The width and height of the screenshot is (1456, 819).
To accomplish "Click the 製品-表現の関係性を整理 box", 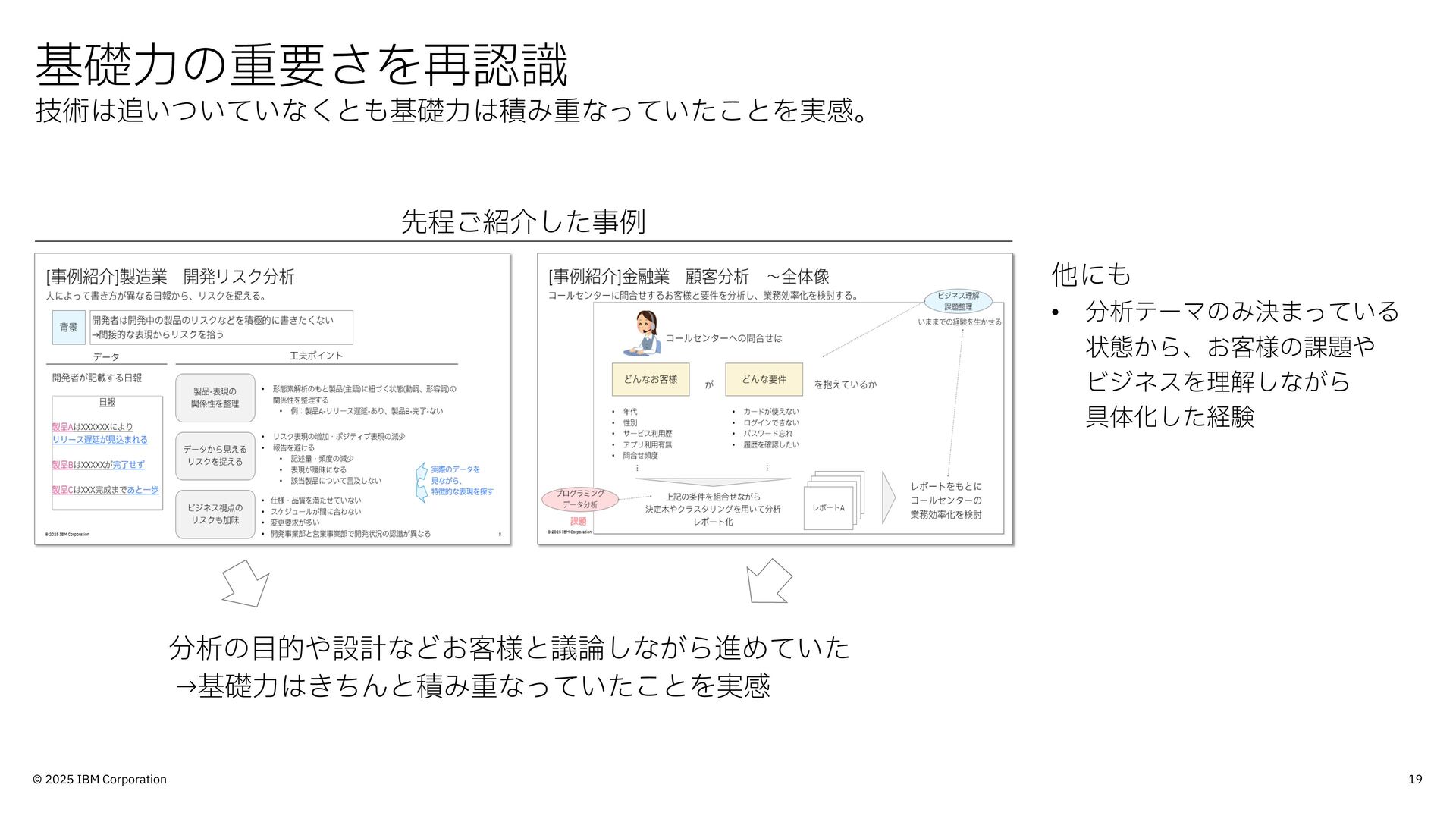I will 215,397.
